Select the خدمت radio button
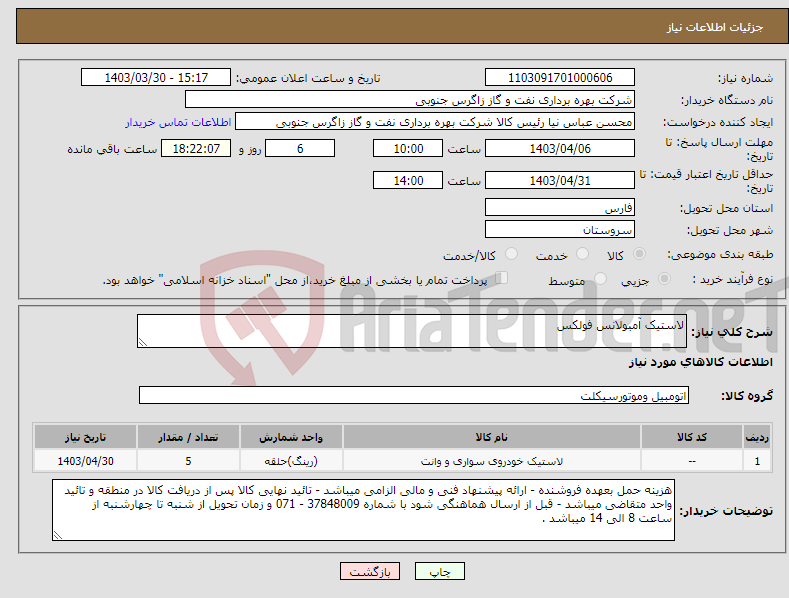The image size is (789, 598). pos(582,254)
